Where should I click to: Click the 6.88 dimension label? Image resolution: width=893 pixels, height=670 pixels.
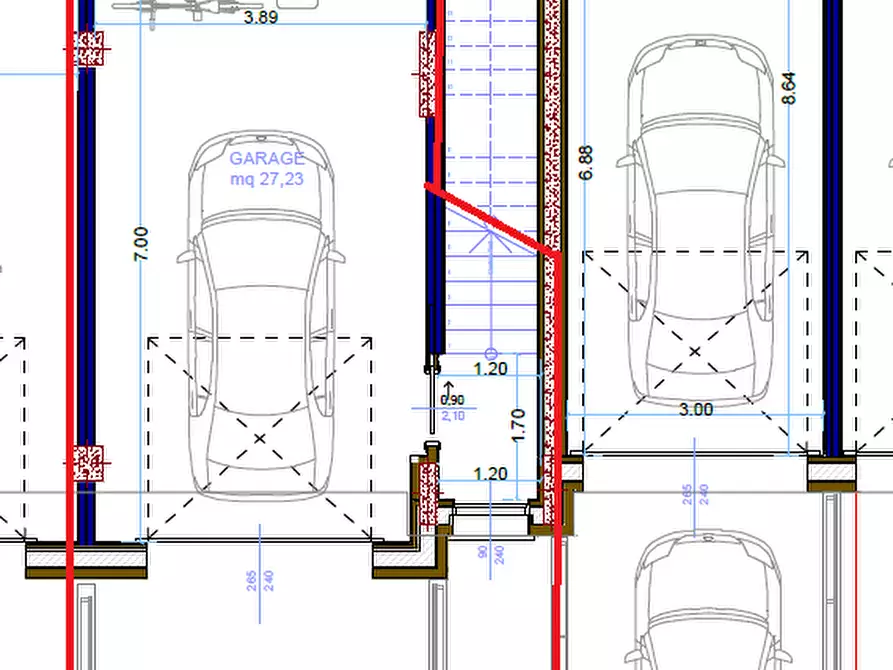[586, 163]
